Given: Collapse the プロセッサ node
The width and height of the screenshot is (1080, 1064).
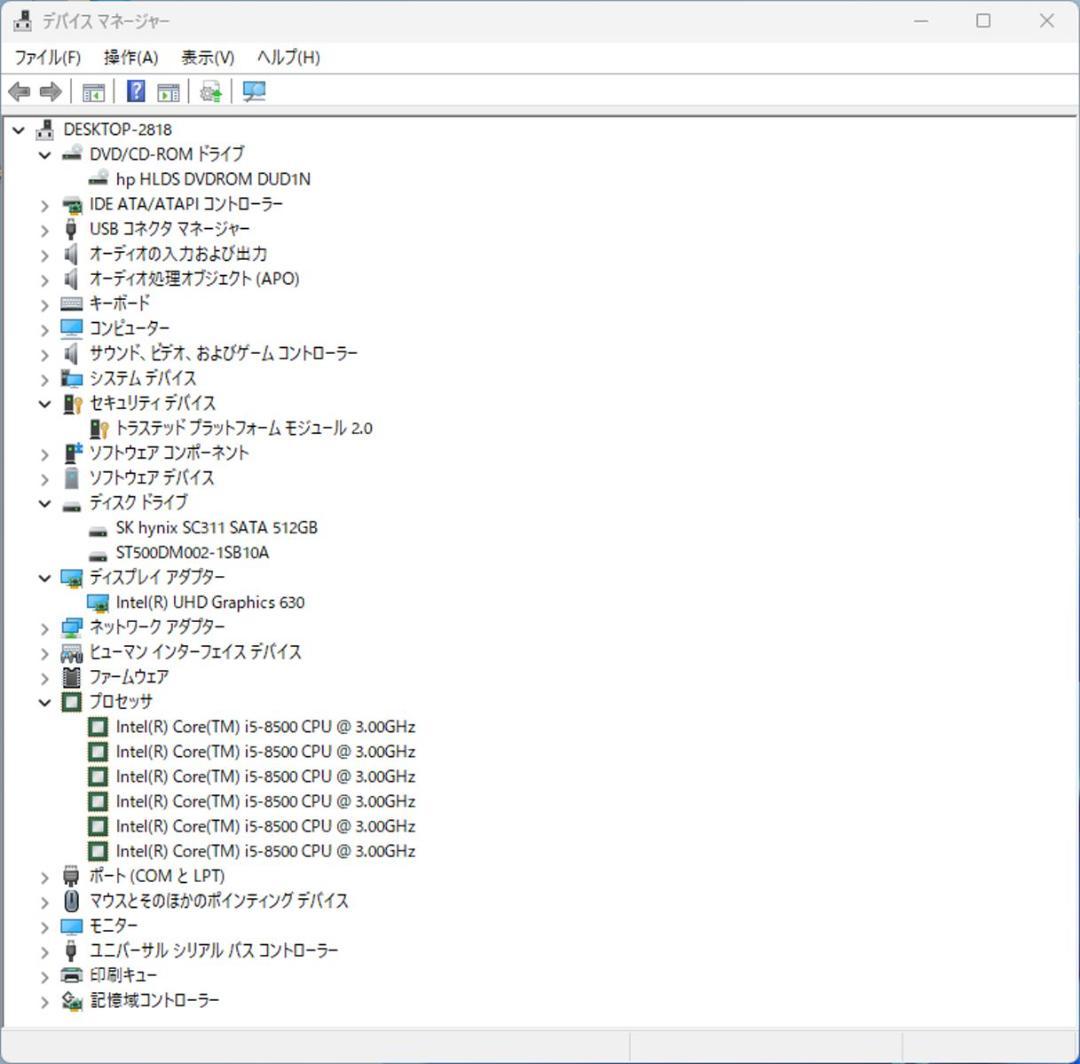Looking at the screenshot, I should pyautogui.click(x=45, y=702).
